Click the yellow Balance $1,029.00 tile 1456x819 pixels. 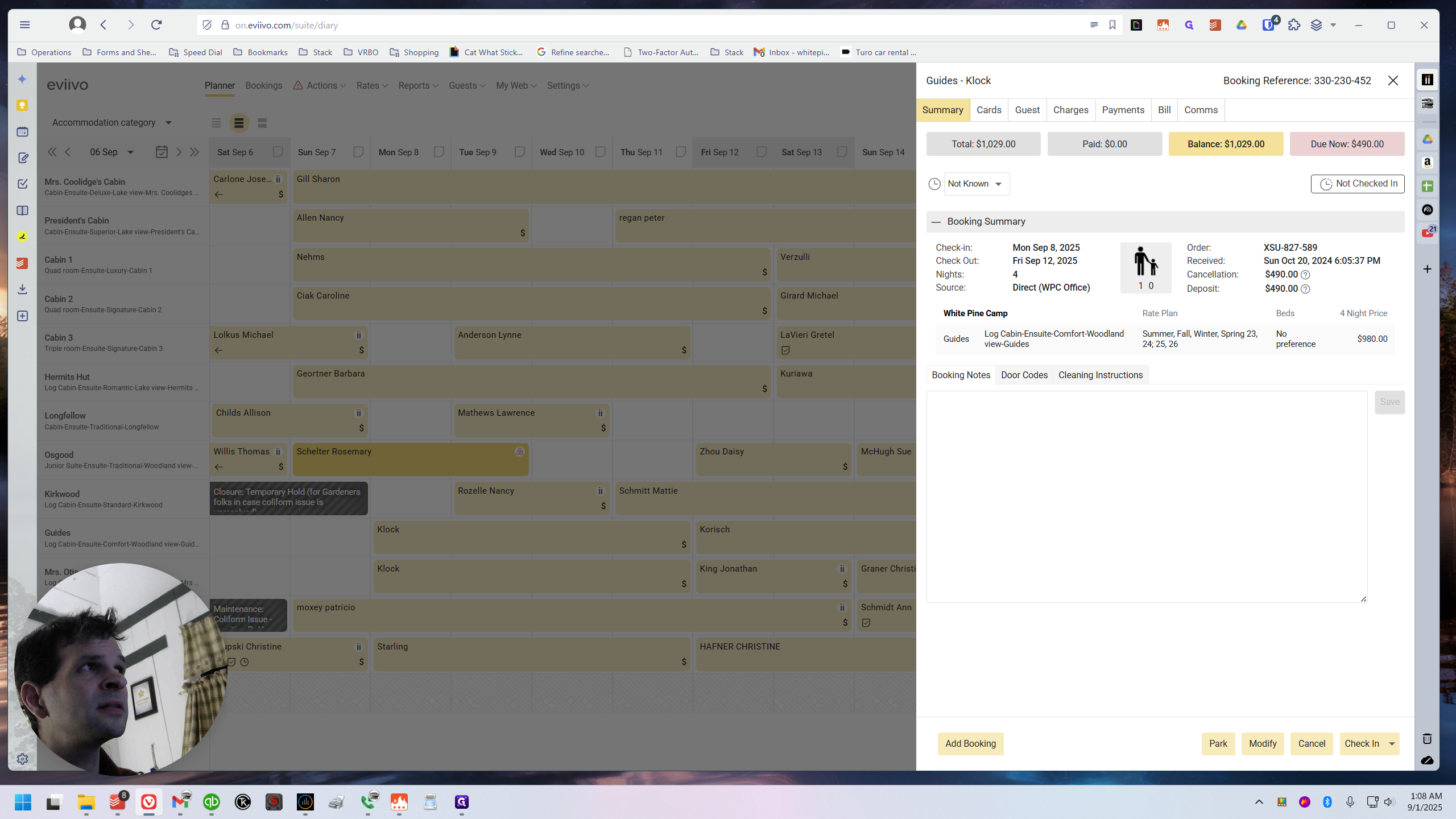coord(1226,144)
